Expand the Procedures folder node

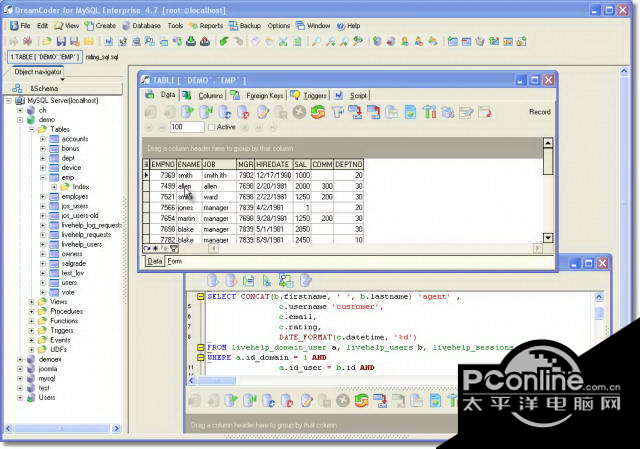click(x=31, y=311)
